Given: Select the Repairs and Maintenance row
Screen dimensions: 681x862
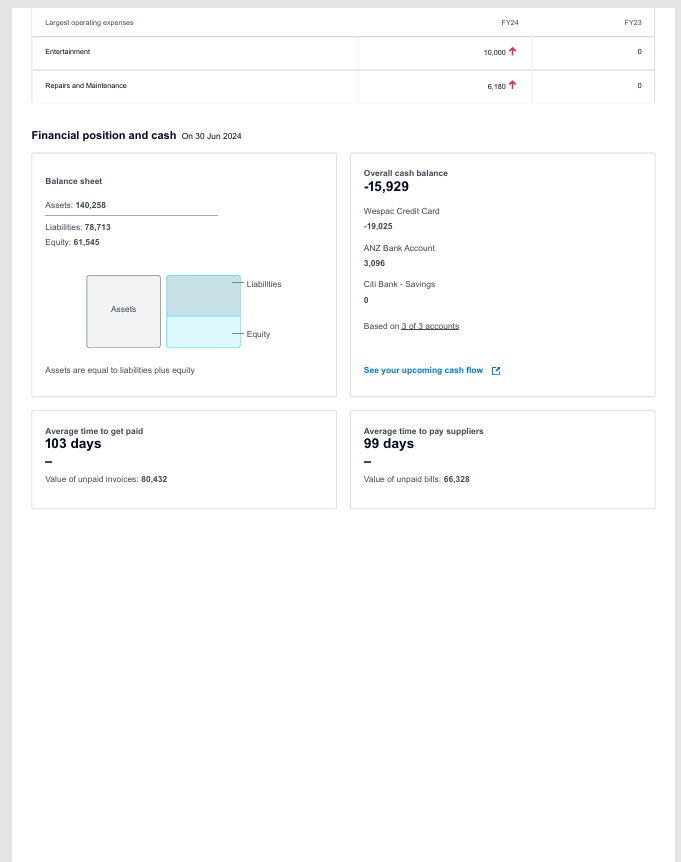Looking at the screenshot, I should tap(343, 86).
